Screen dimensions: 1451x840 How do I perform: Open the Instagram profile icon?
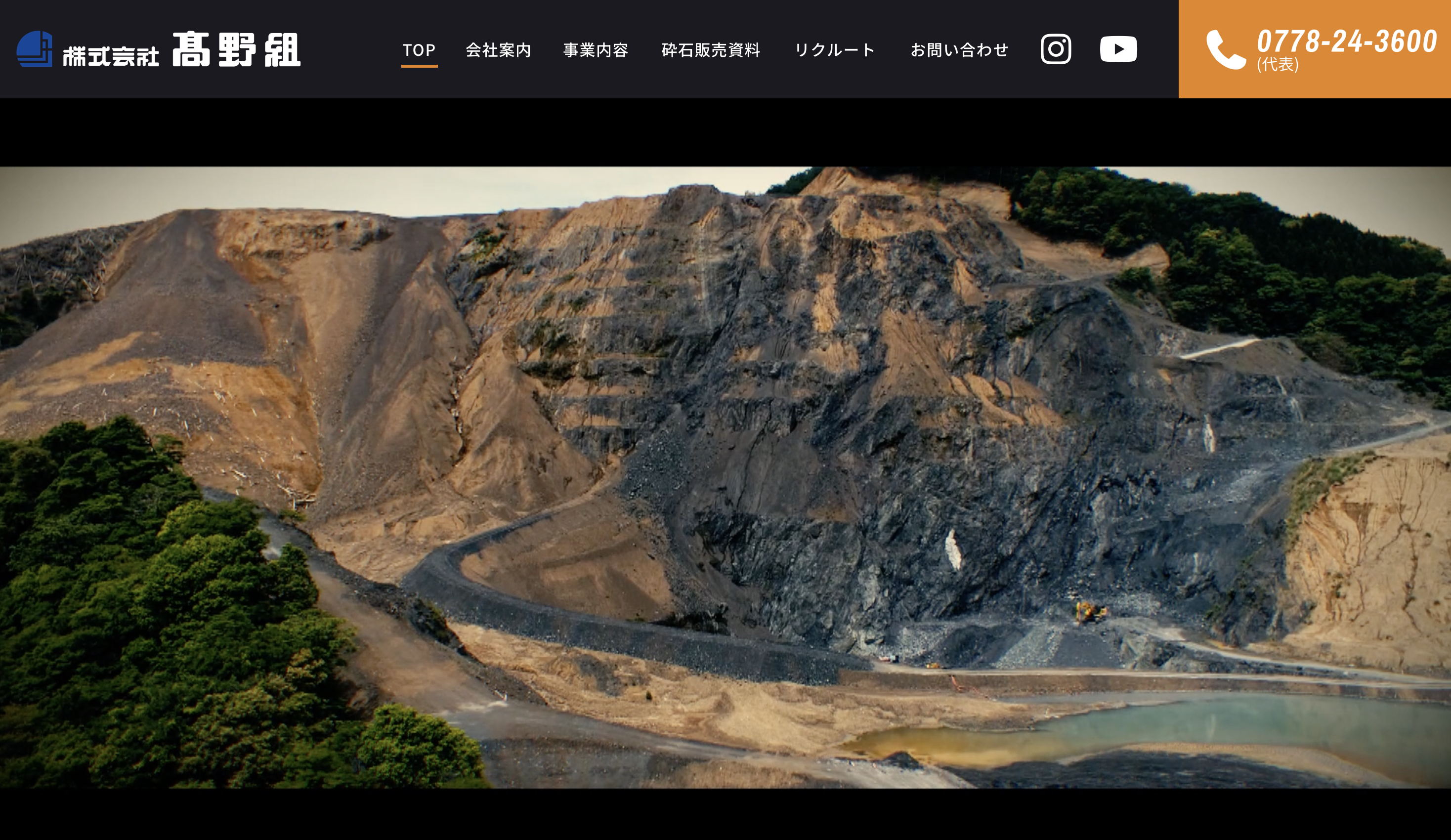click(1056, 49)
